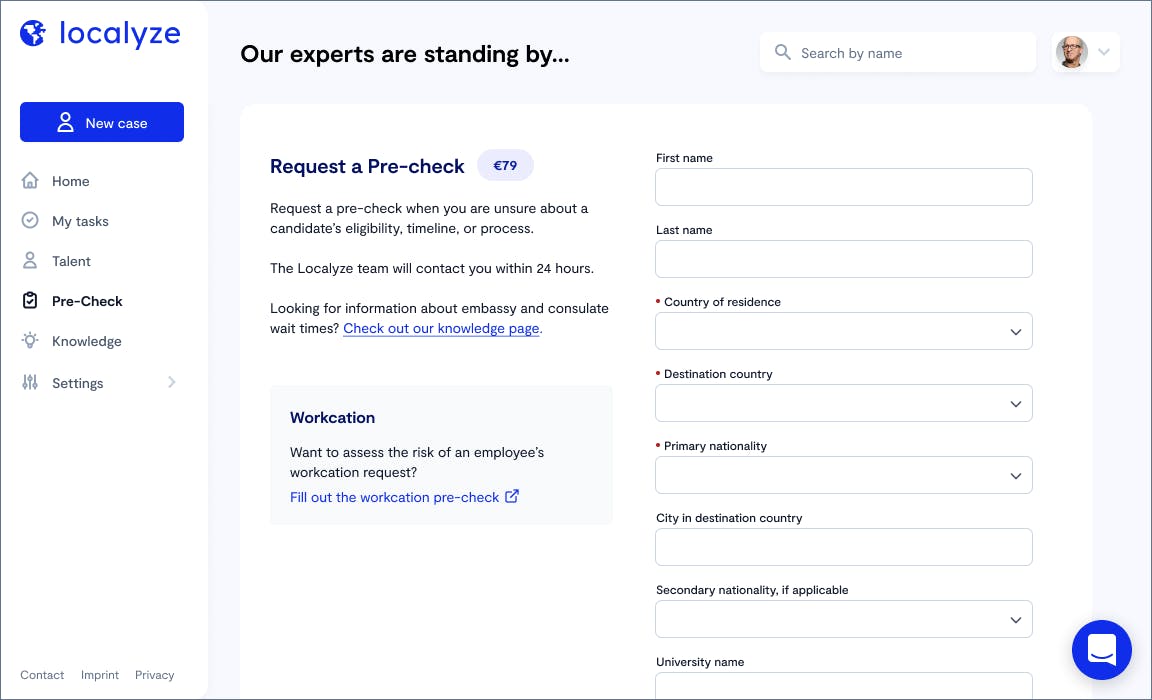This screenshot has height=700, width=1152.
Task: Click the First name input field
Action: [x=843, y=187]
